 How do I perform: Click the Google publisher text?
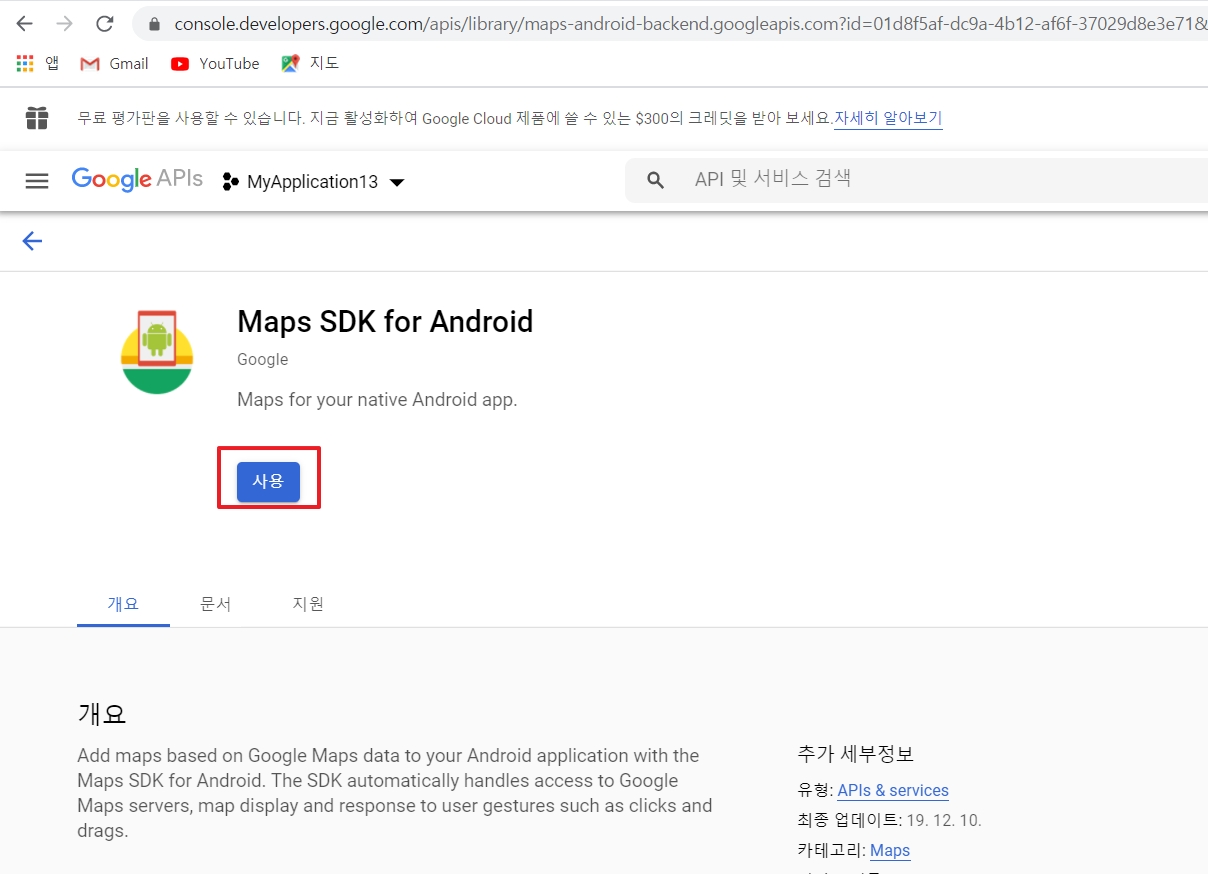(x=262, y=359)
